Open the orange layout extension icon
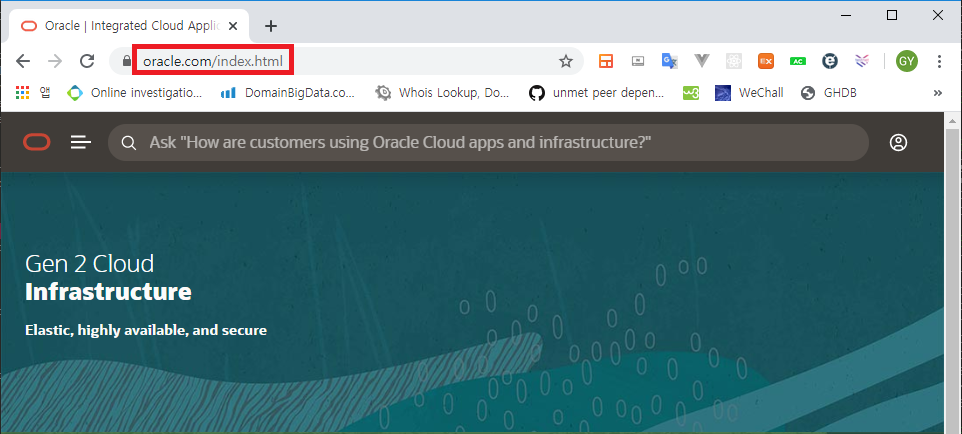962x434 pixels. tap(606, 61)
